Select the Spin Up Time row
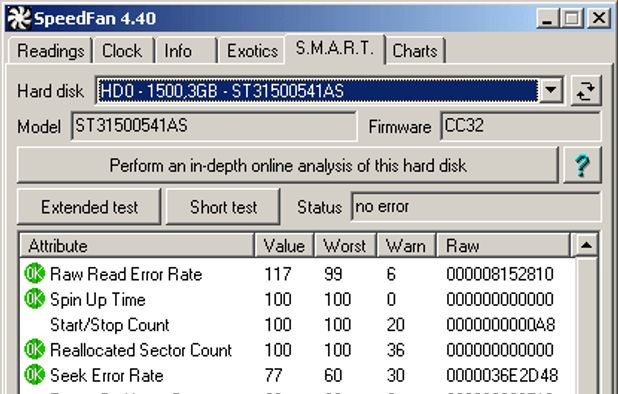The width and height of the screenshot is (618, 394). click(297, 299)
